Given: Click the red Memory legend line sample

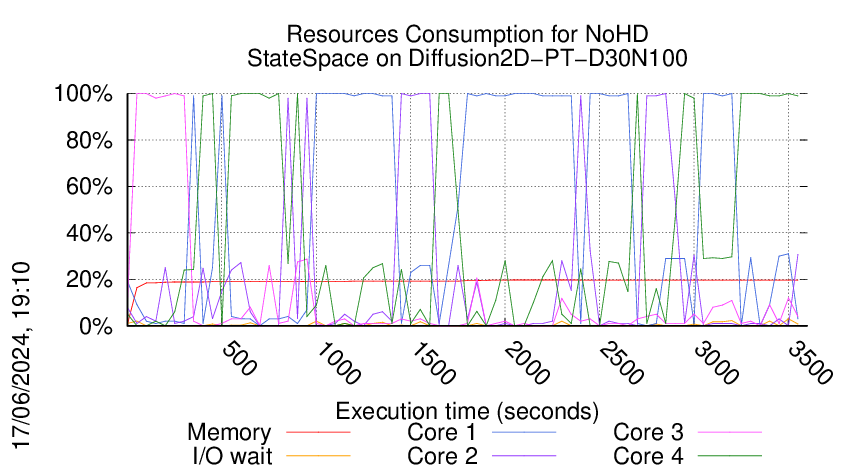Looking at the screenshot, I should click(x=318, y=432).
